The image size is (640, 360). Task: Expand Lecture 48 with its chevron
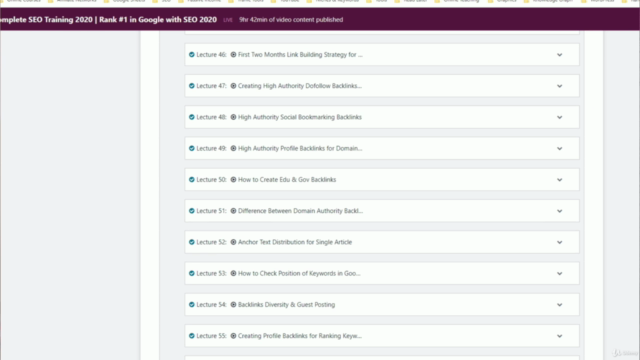(560, 117)
